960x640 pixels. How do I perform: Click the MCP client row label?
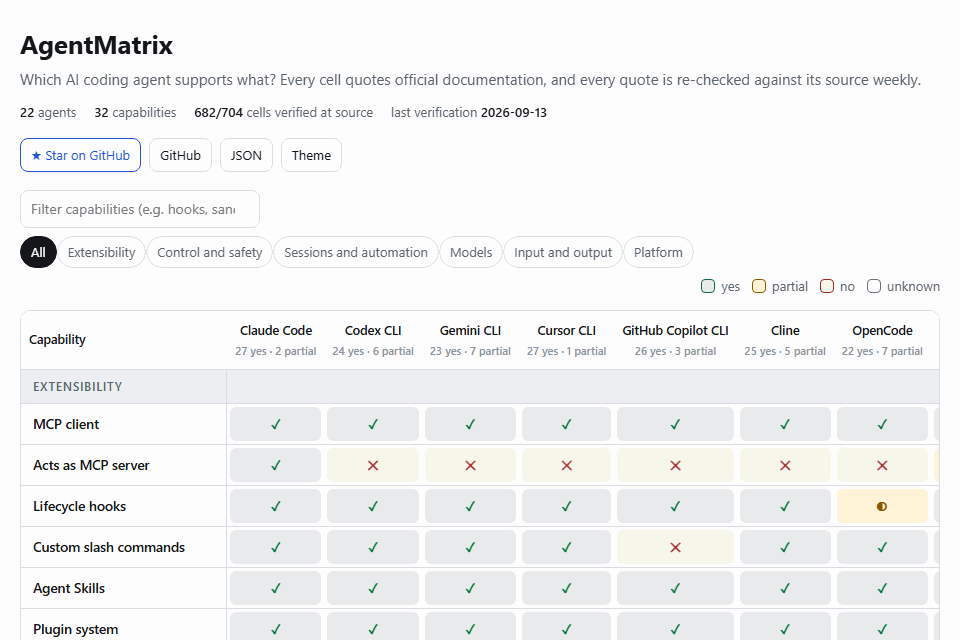(x=66, y=424)
